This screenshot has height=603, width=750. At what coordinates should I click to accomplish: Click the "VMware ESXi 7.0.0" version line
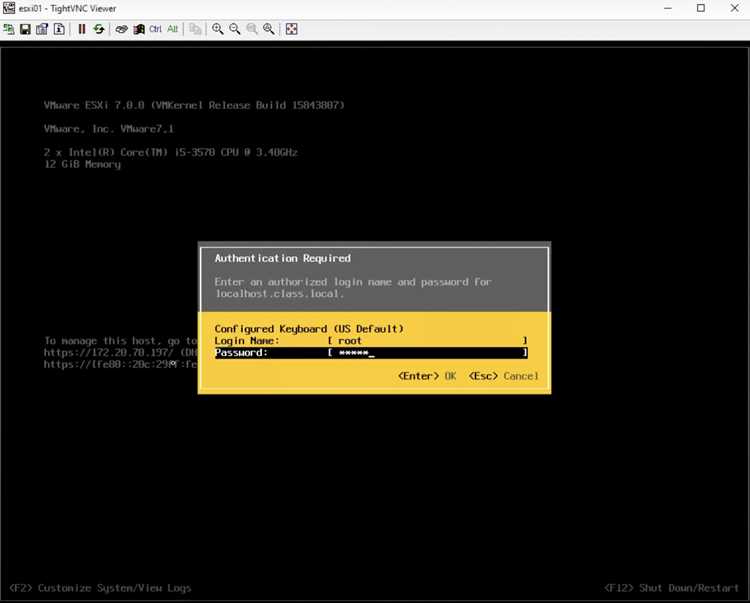click(194, 105)
